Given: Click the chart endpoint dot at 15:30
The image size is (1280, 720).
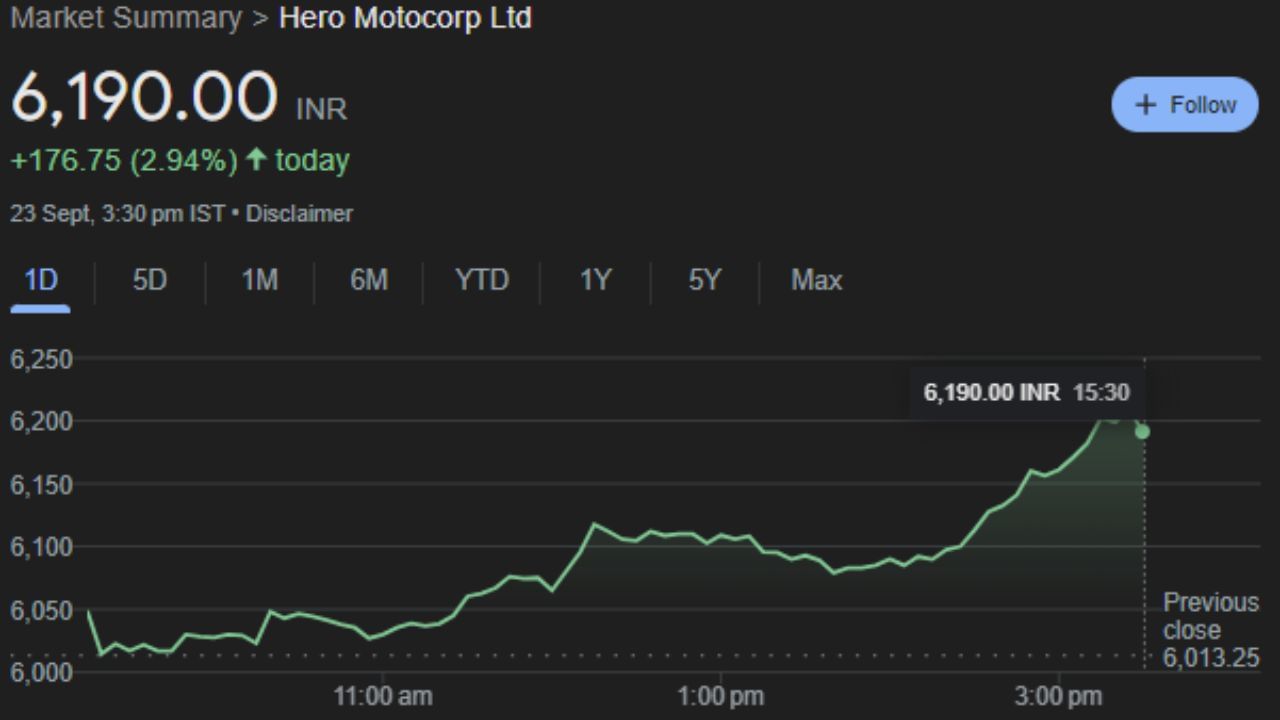Looking at the screenshot, I should click(x=1142, y=432).
